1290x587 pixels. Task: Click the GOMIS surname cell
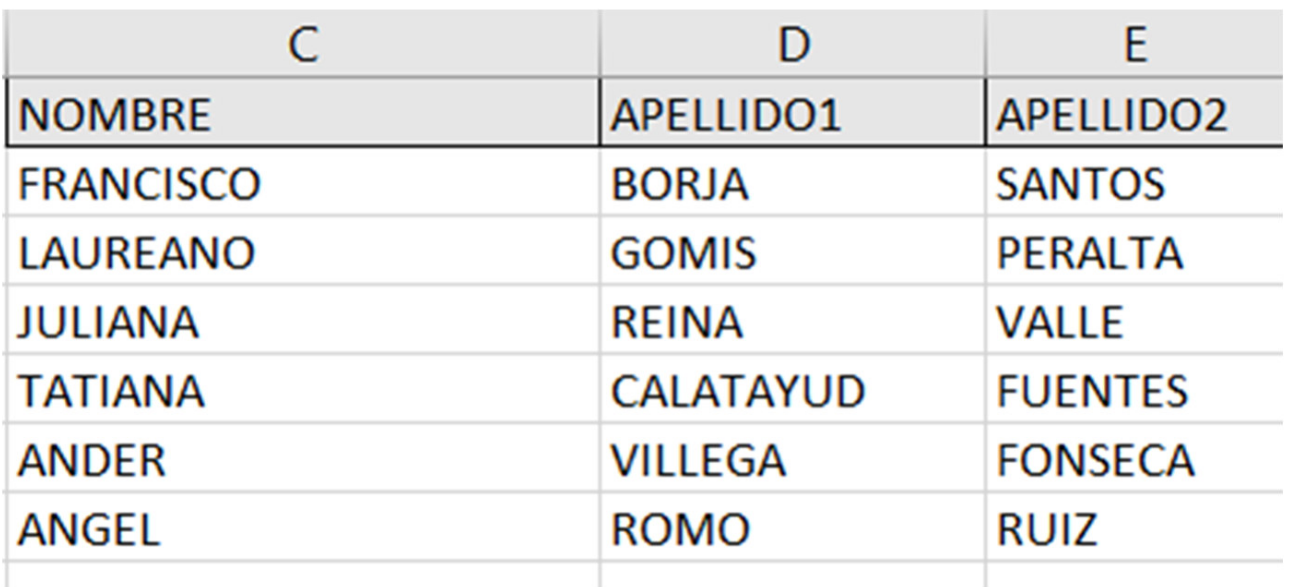pos(792,254)
